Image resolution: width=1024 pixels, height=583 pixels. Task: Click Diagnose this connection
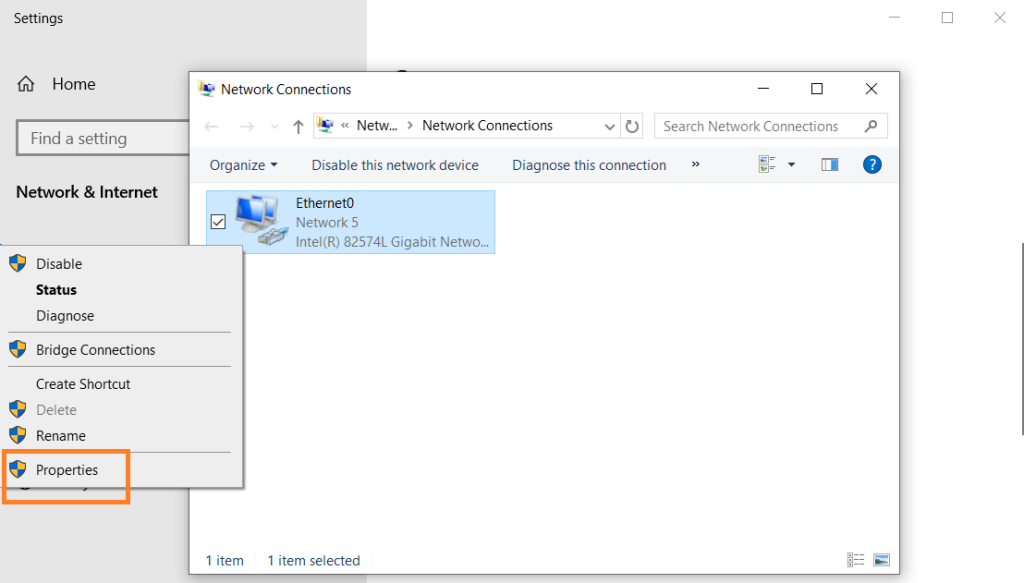pyautogui.click(x=589, y=165)
